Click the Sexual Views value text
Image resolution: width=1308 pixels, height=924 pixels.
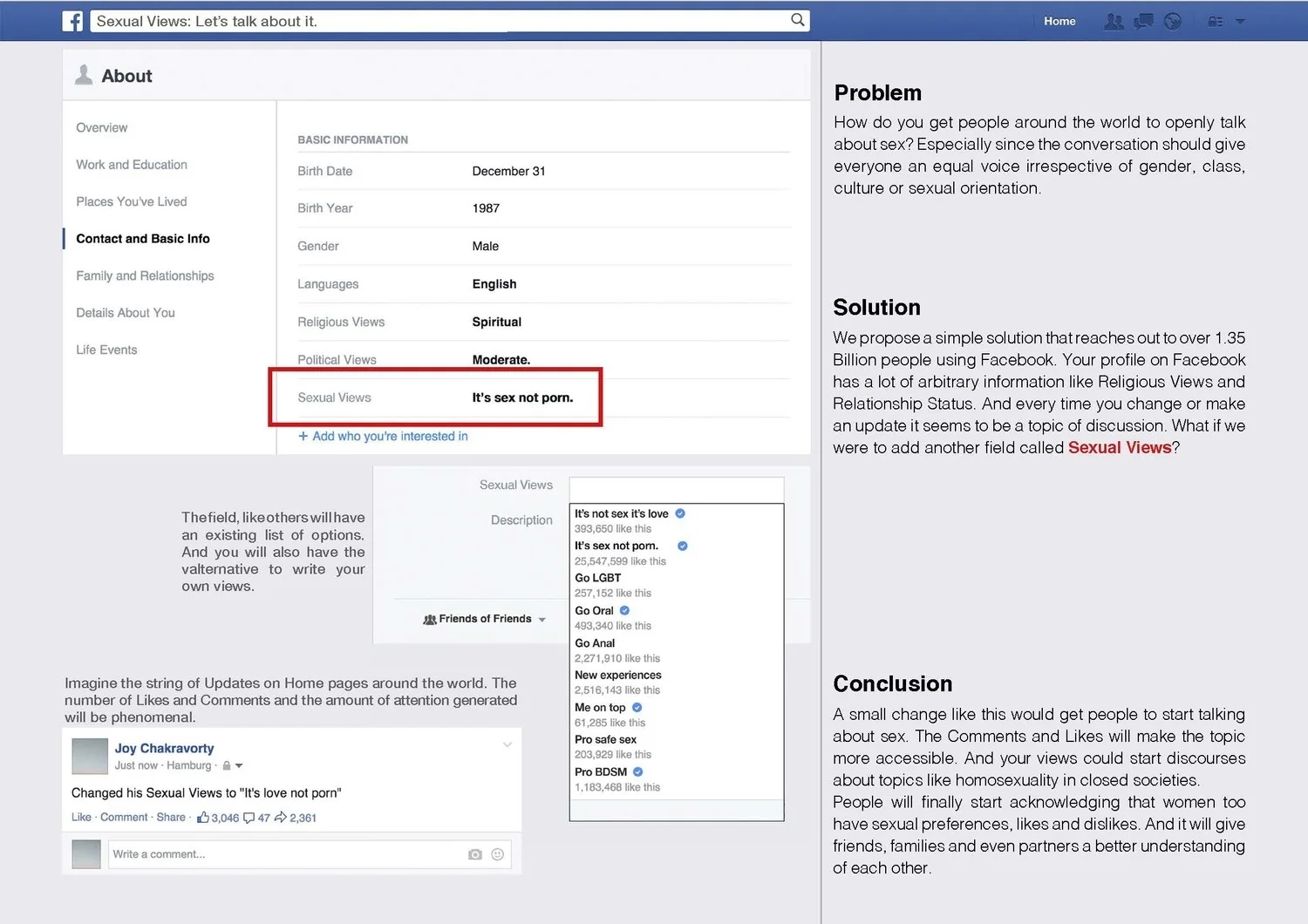[x=522, y=397]
